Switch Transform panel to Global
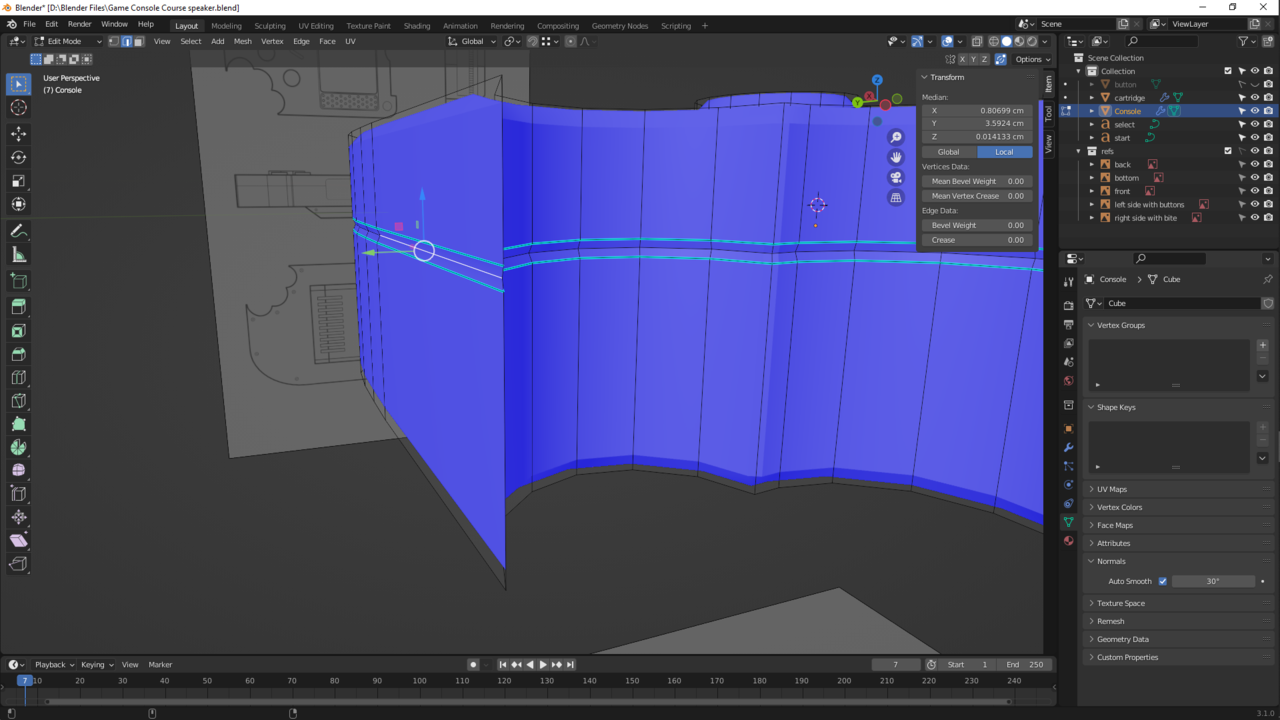 click(x=947, y=151)
